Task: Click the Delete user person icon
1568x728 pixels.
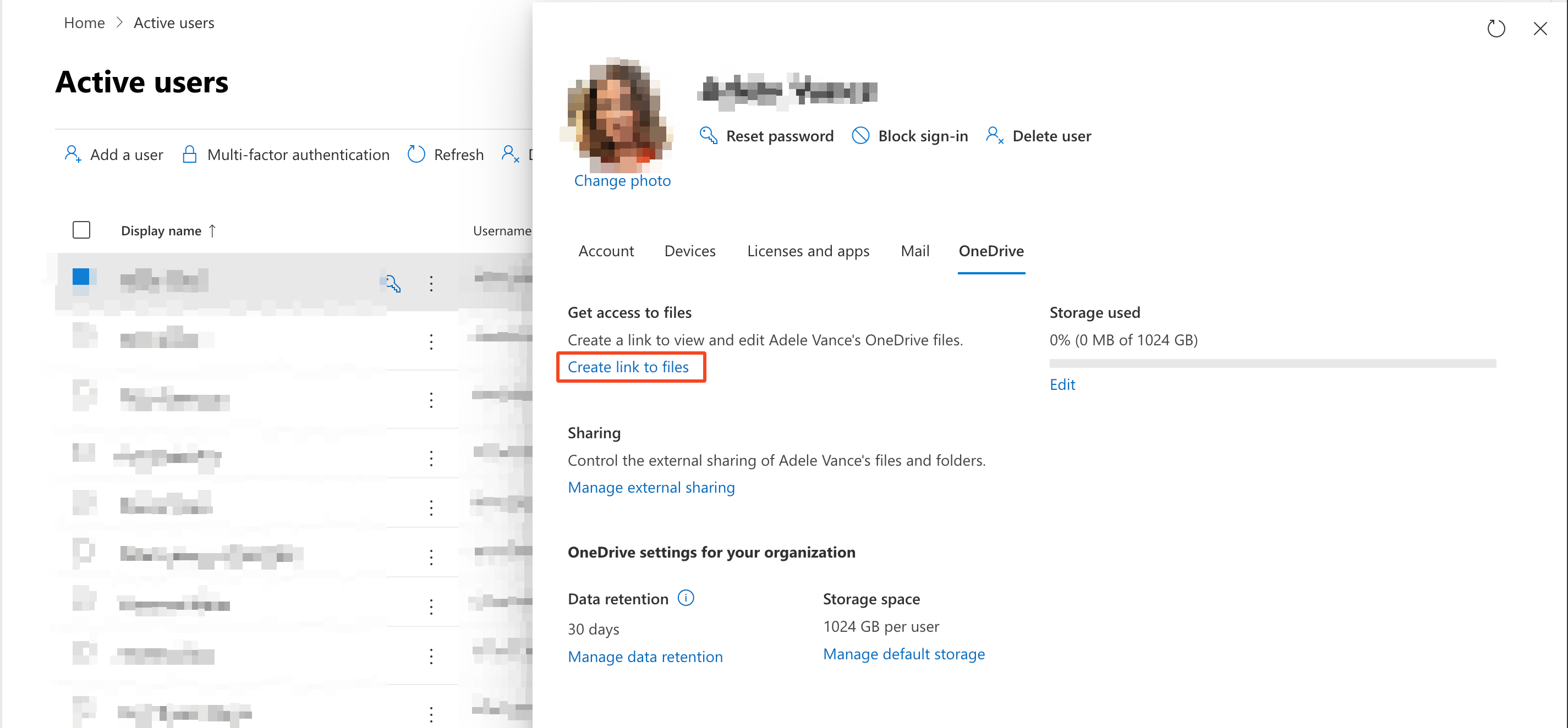Action: pyautogui.click(x=994, y=135)
